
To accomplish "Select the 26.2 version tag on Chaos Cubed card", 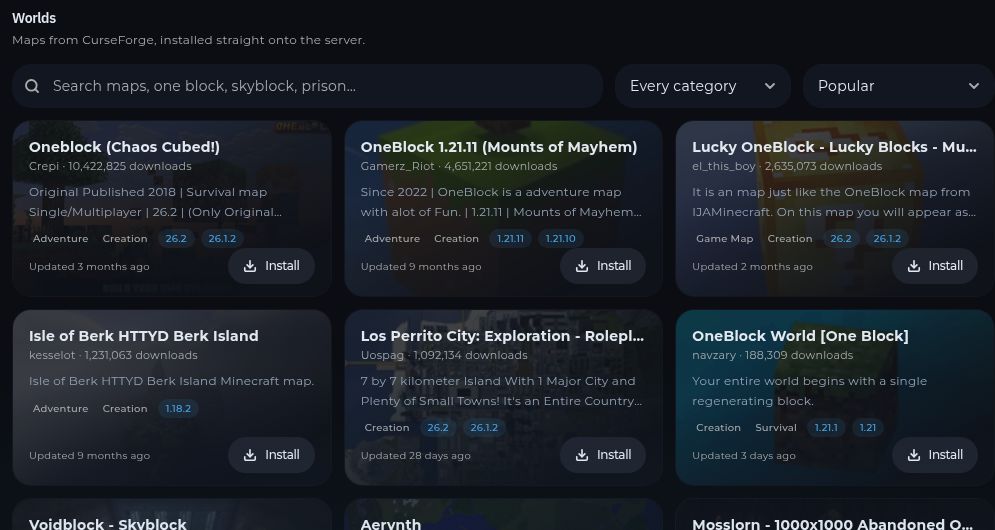I will point(176,239).
